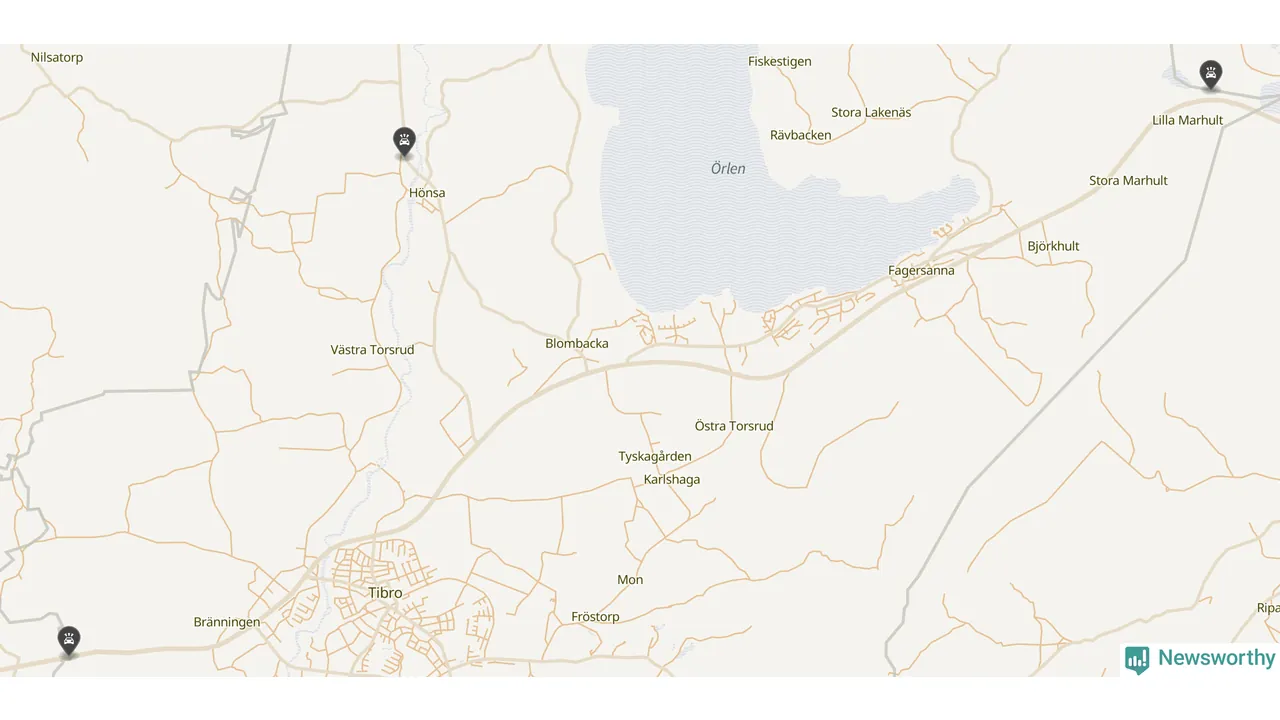1280x720 pixels.
Task: Click the car marker north of Hönsa
Action: click(404, 142)
